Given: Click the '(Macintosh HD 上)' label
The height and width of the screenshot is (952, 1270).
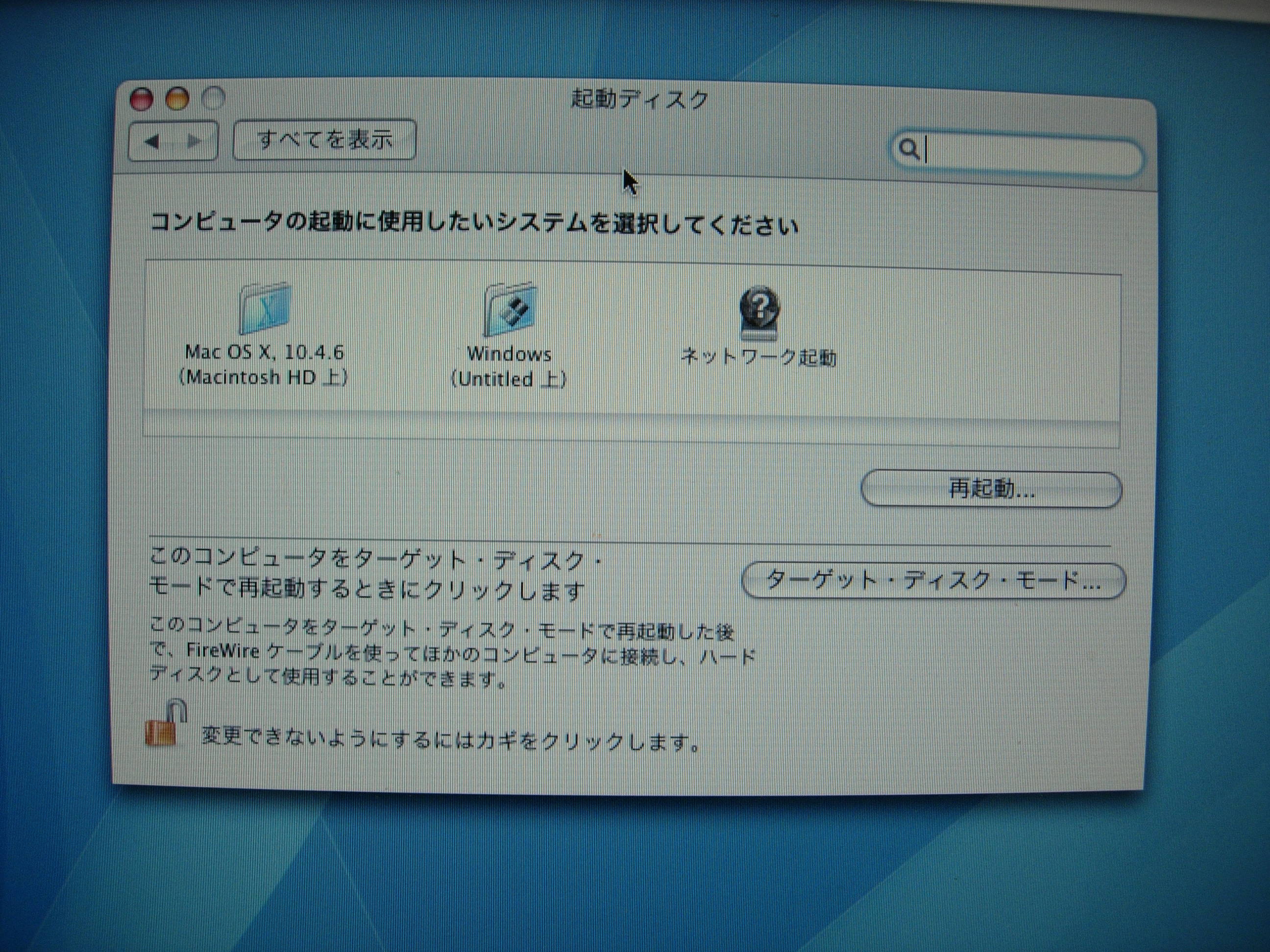Looking at the screenshot, I should [264, 378].
